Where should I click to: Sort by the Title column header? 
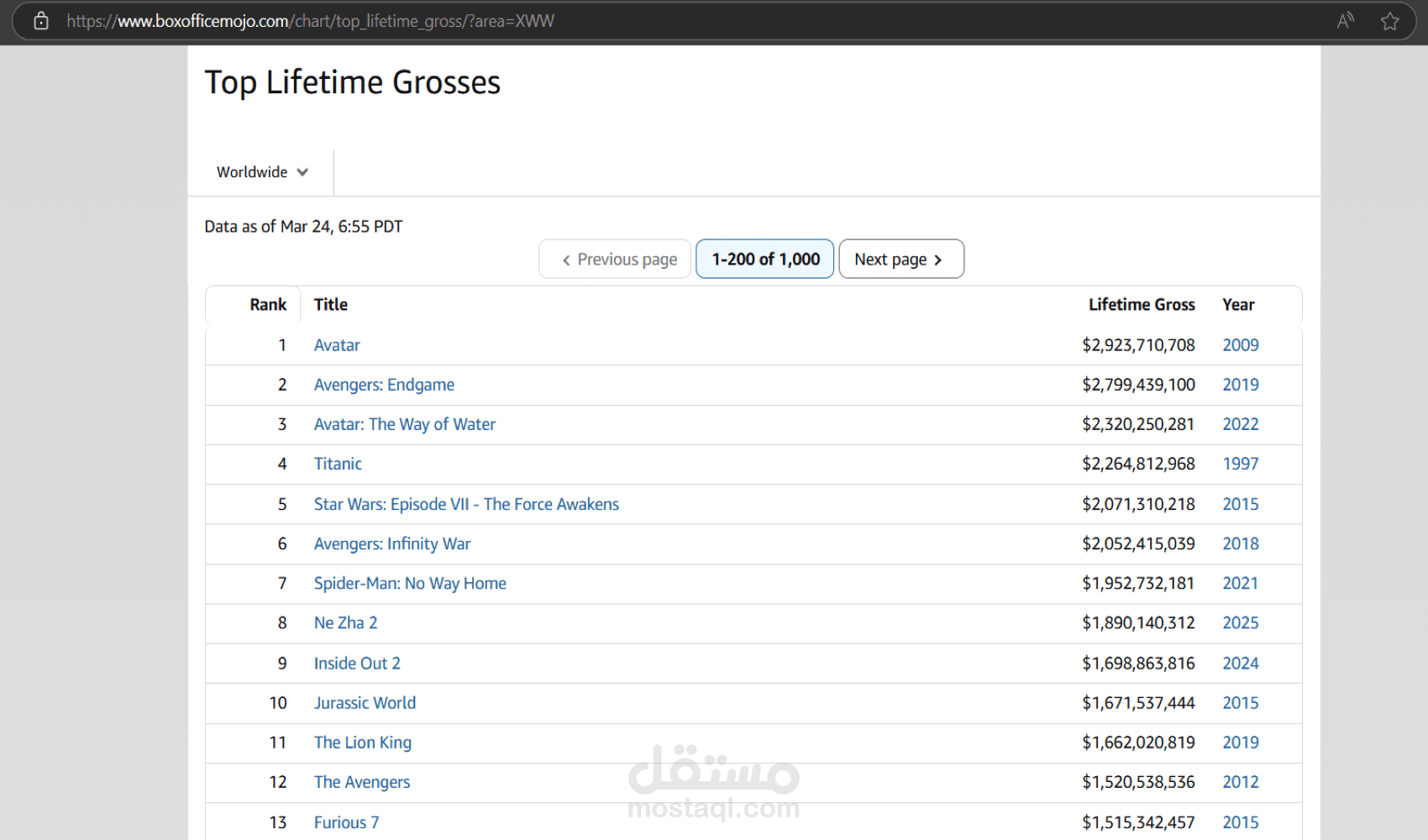pos(331,305)
